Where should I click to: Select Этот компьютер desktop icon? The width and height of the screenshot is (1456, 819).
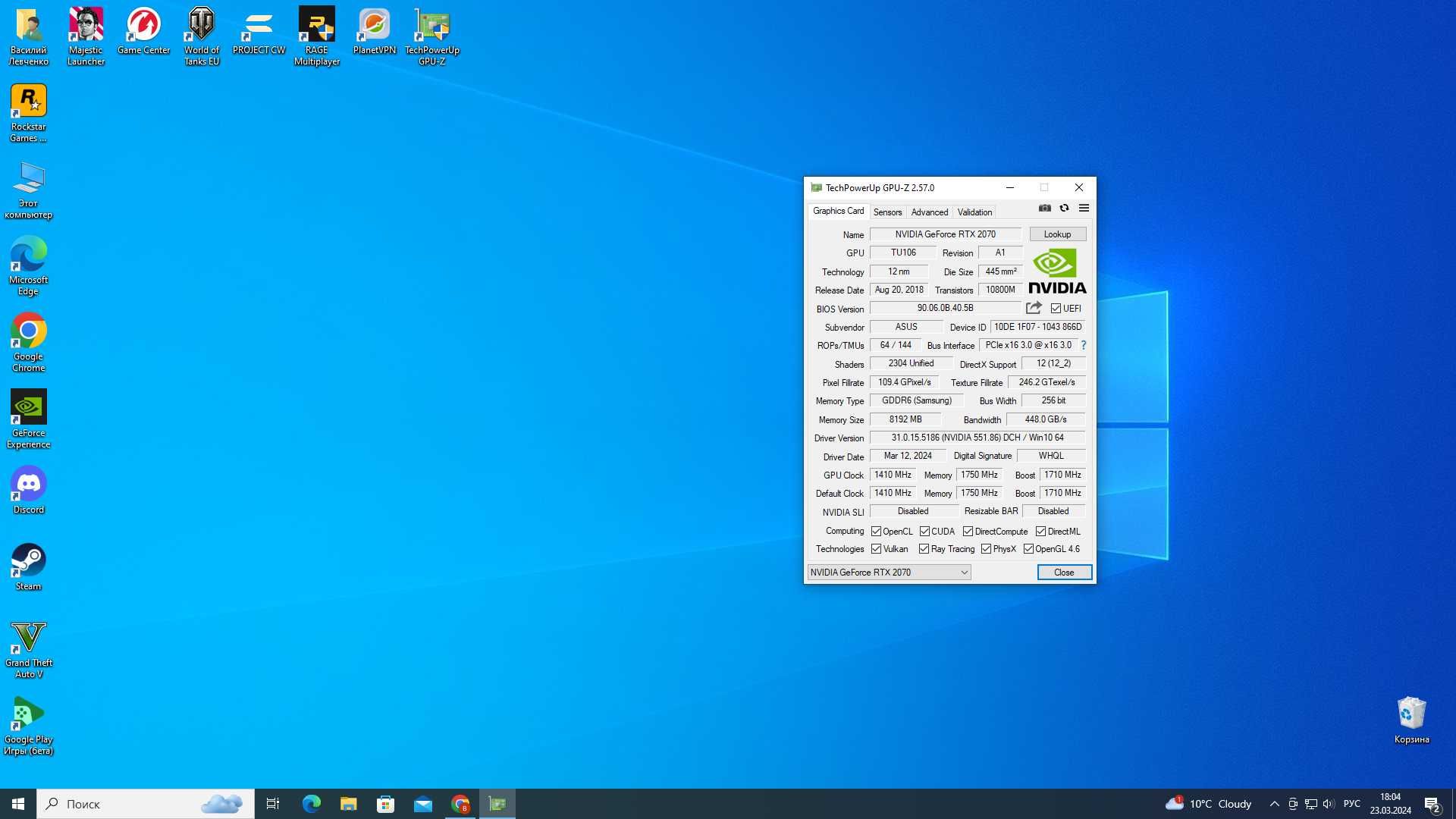pyautogui.click(x=28, y=190)
